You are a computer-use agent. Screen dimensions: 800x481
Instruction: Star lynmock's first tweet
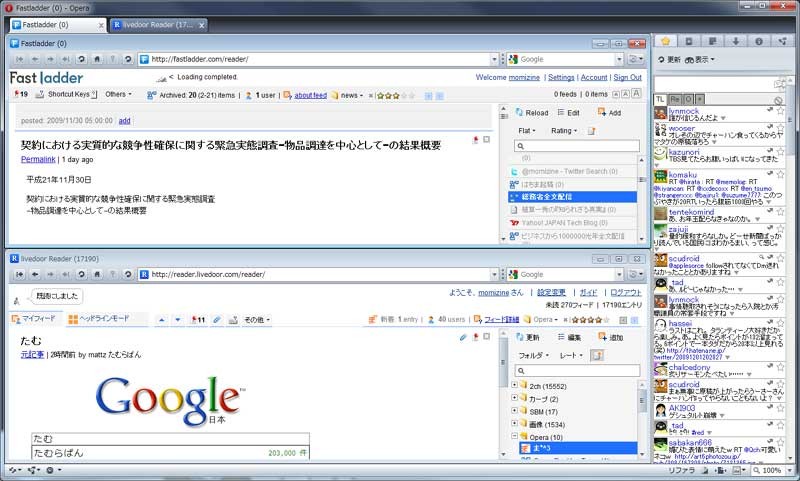tap(780, 111)
